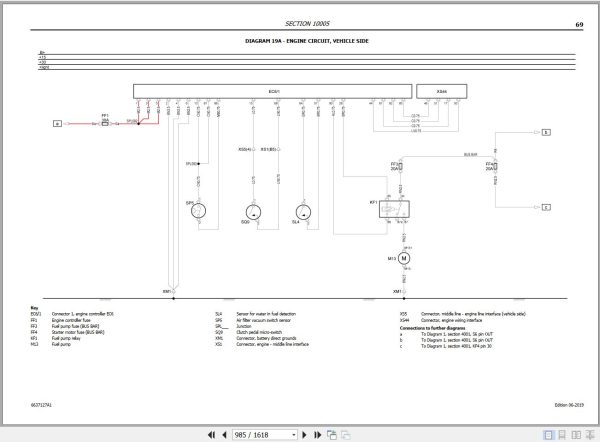Click the SQ9 clutch pedal switch symbol
The height and width of the screenshot is (442, 600).
coord(253,212)
